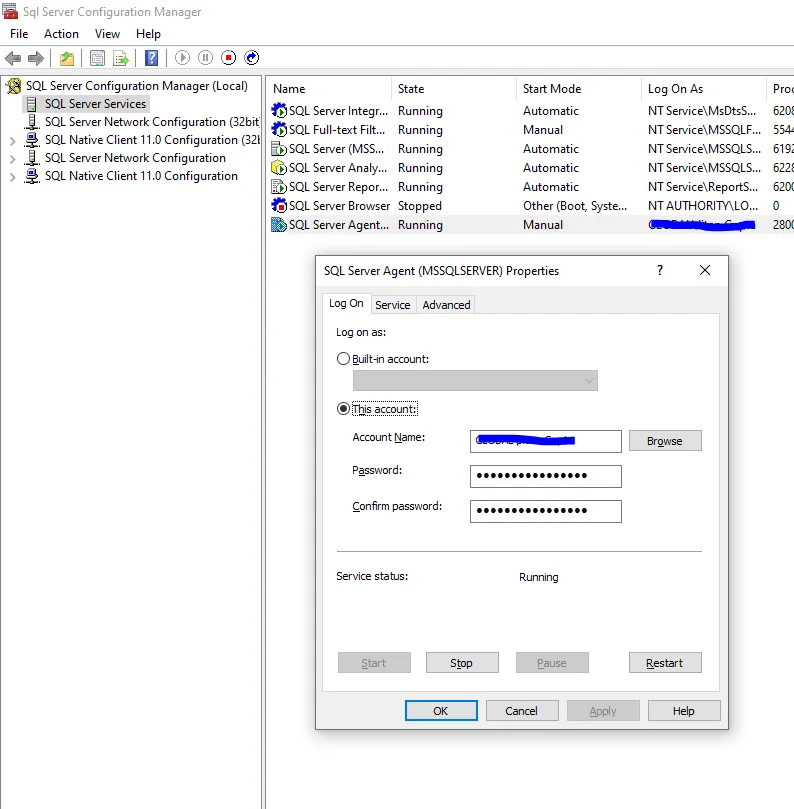
Task: Click the Start Service toolbar icon
Action: pyautogui.click(x=182, y=58)
